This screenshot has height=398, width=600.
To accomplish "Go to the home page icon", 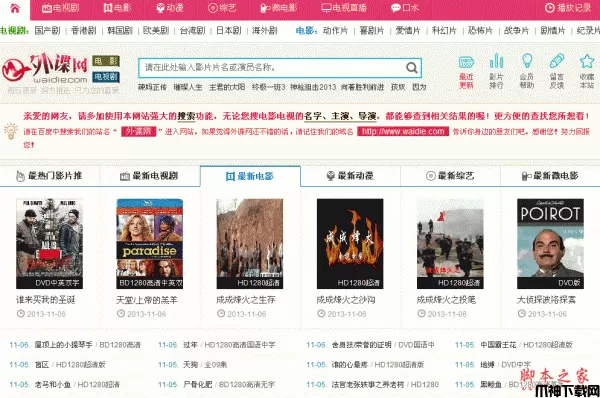I will pyautogui.click(x=15, y=8).
